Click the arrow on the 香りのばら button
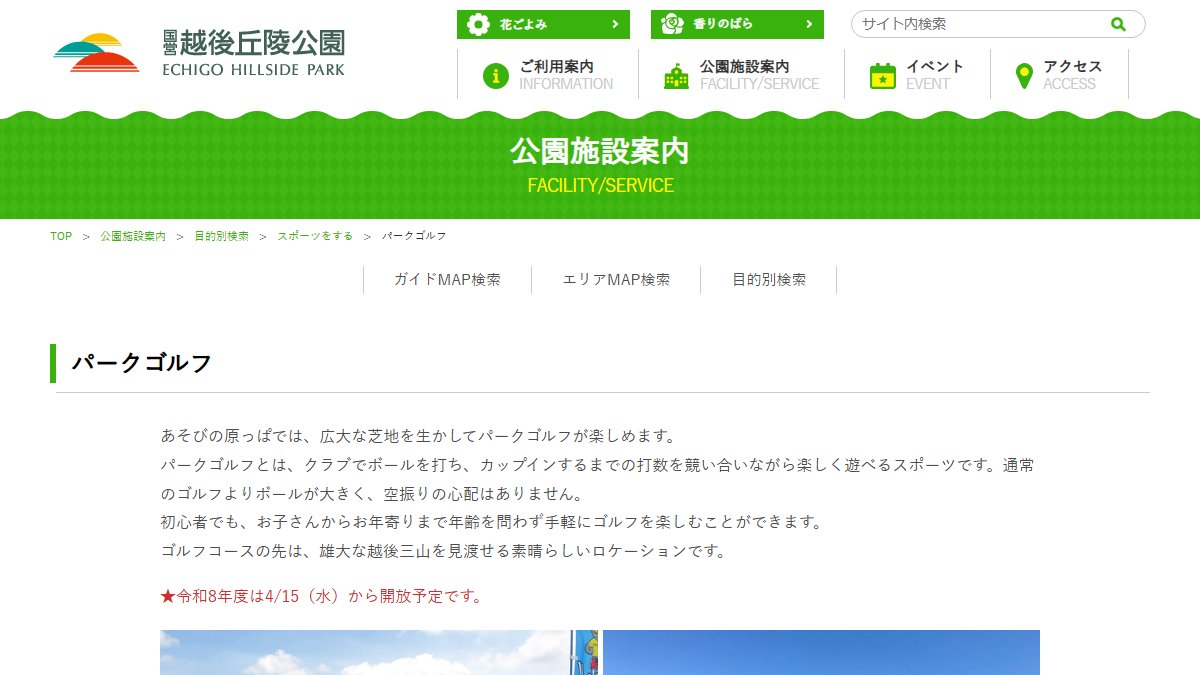 (x=808, y=24)
